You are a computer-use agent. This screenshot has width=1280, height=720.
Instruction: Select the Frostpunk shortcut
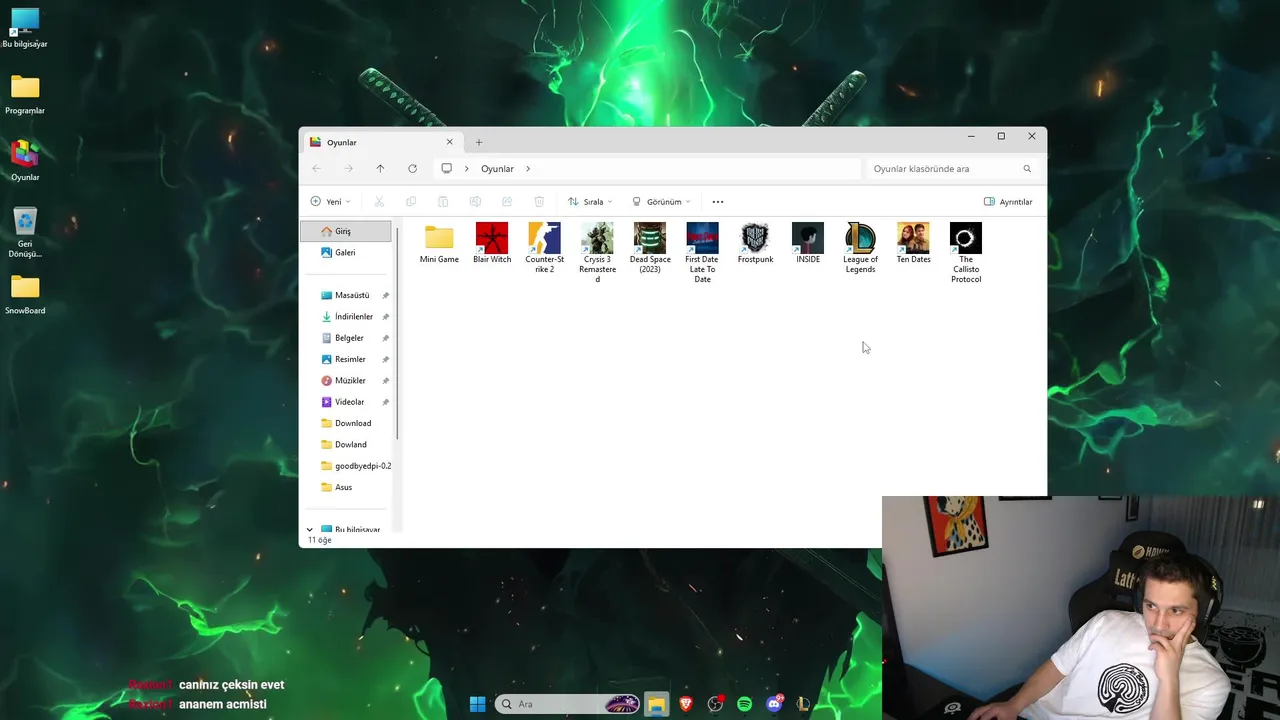pos(755,244)
